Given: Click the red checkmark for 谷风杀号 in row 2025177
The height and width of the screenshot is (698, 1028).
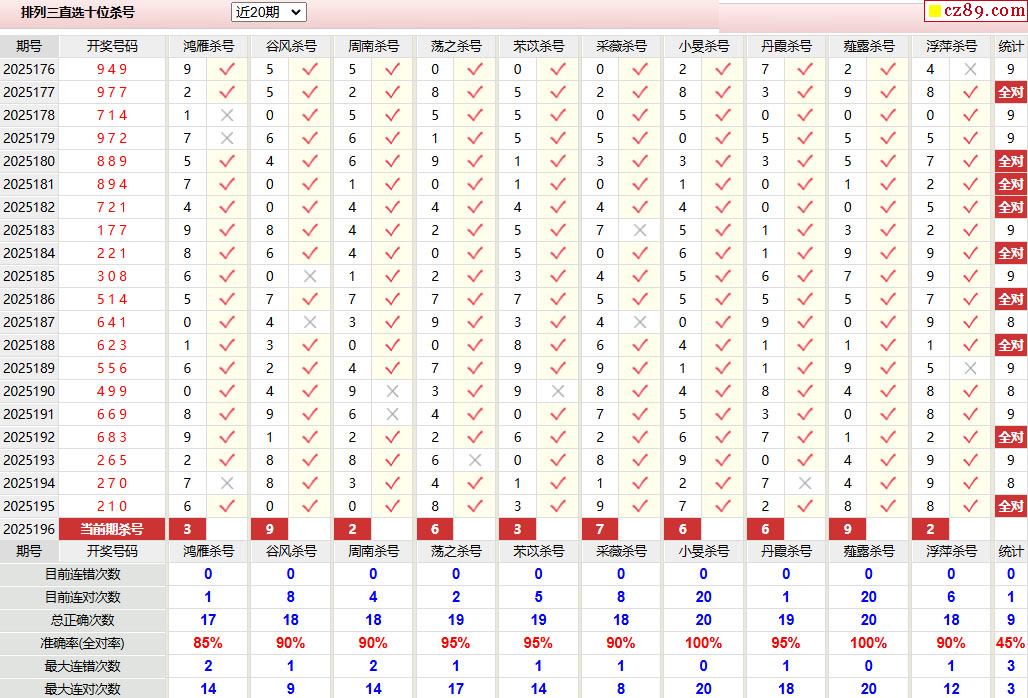Looking at the screenshot, I should 309,92.
